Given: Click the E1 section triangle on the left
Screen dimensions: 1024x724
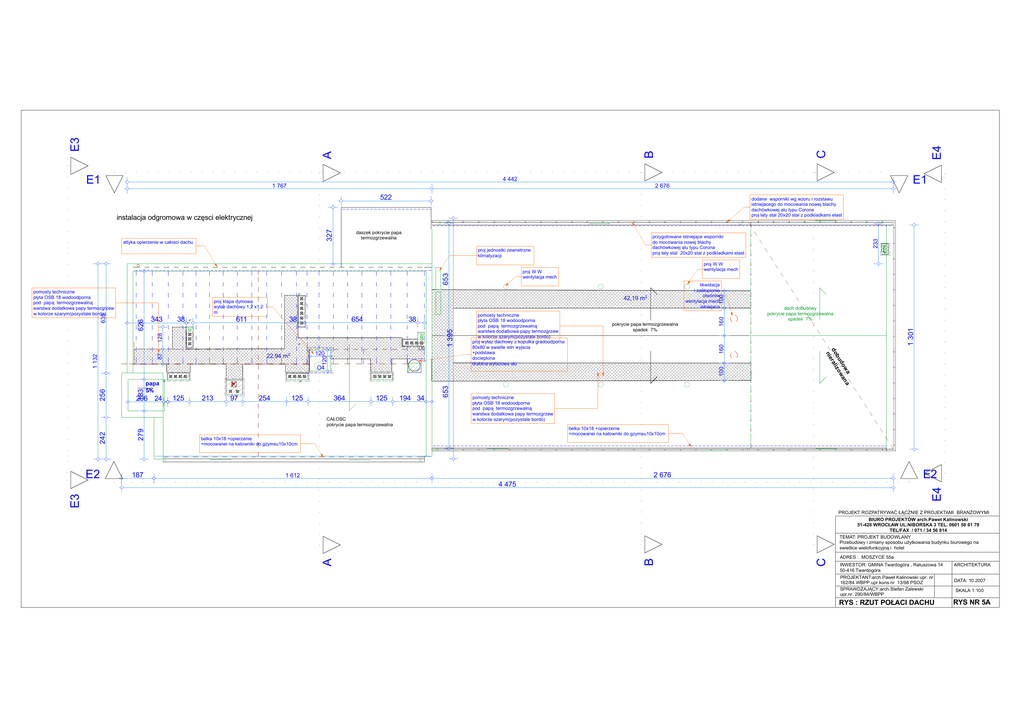Looking at the screenshot, I should point(115,181).
